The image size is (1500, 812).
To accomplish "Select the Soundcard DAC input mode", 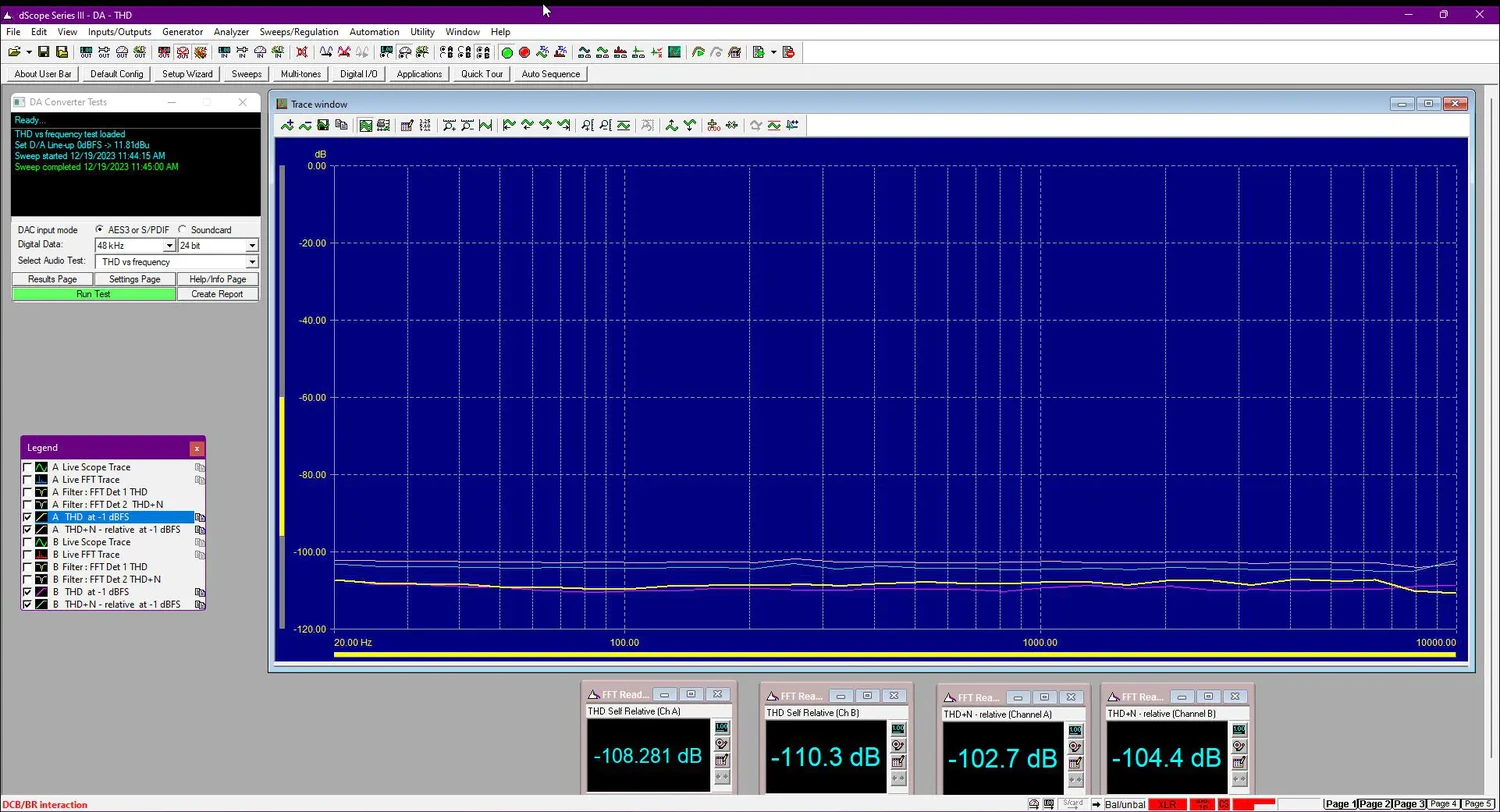I will 182,230.
